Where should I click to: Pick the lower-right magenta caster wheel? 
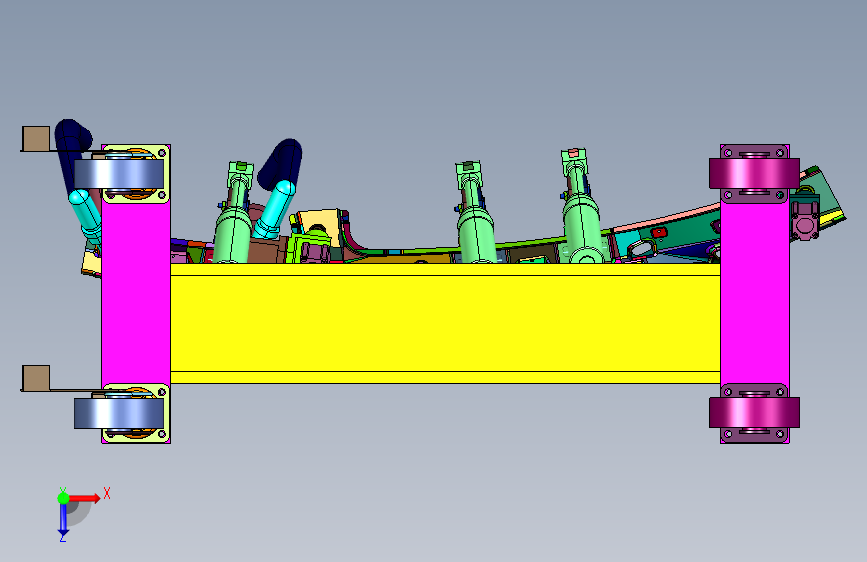pos(754,412)
